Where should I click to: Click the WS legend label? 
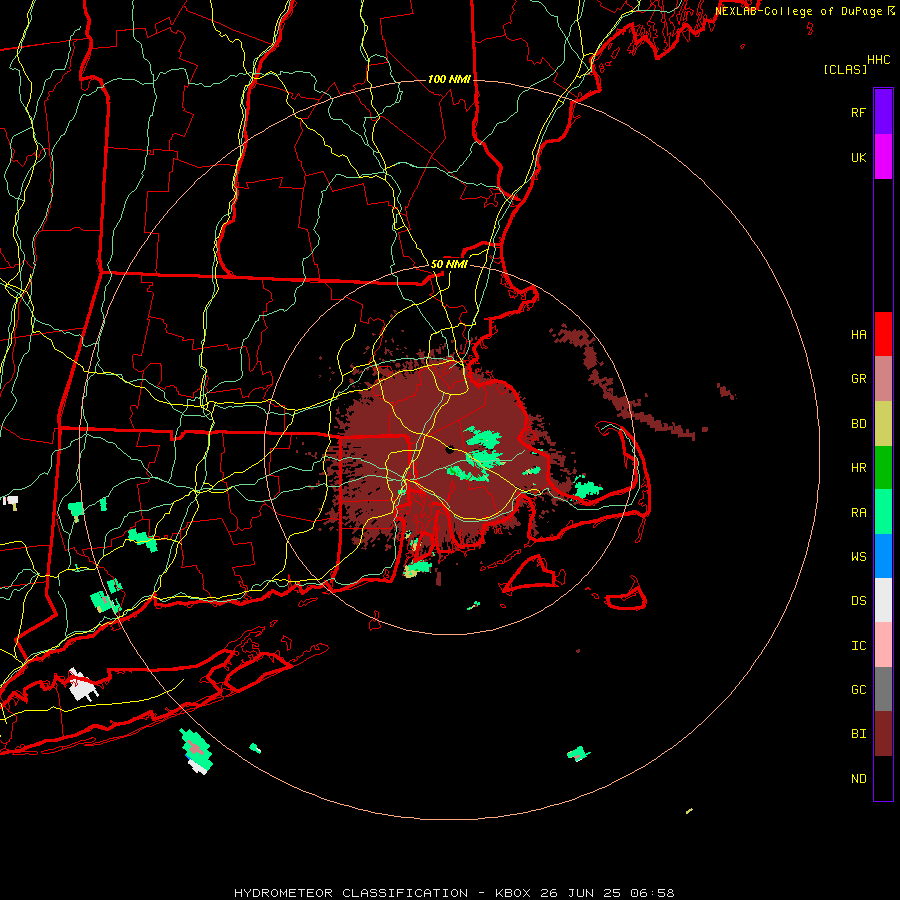click(858, 557)
